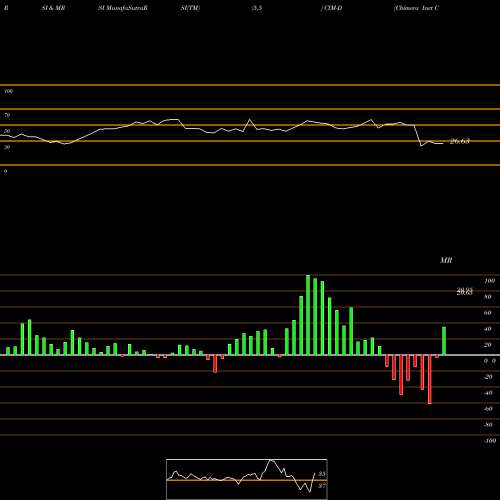Click the RSI '70' axis label

click(x=7, y=115)
